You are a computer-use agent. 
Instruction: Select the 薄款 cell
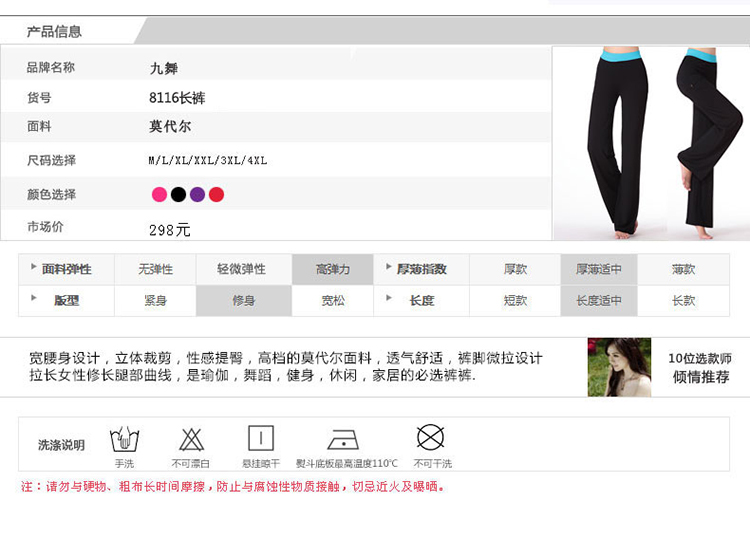click(684, 269)
